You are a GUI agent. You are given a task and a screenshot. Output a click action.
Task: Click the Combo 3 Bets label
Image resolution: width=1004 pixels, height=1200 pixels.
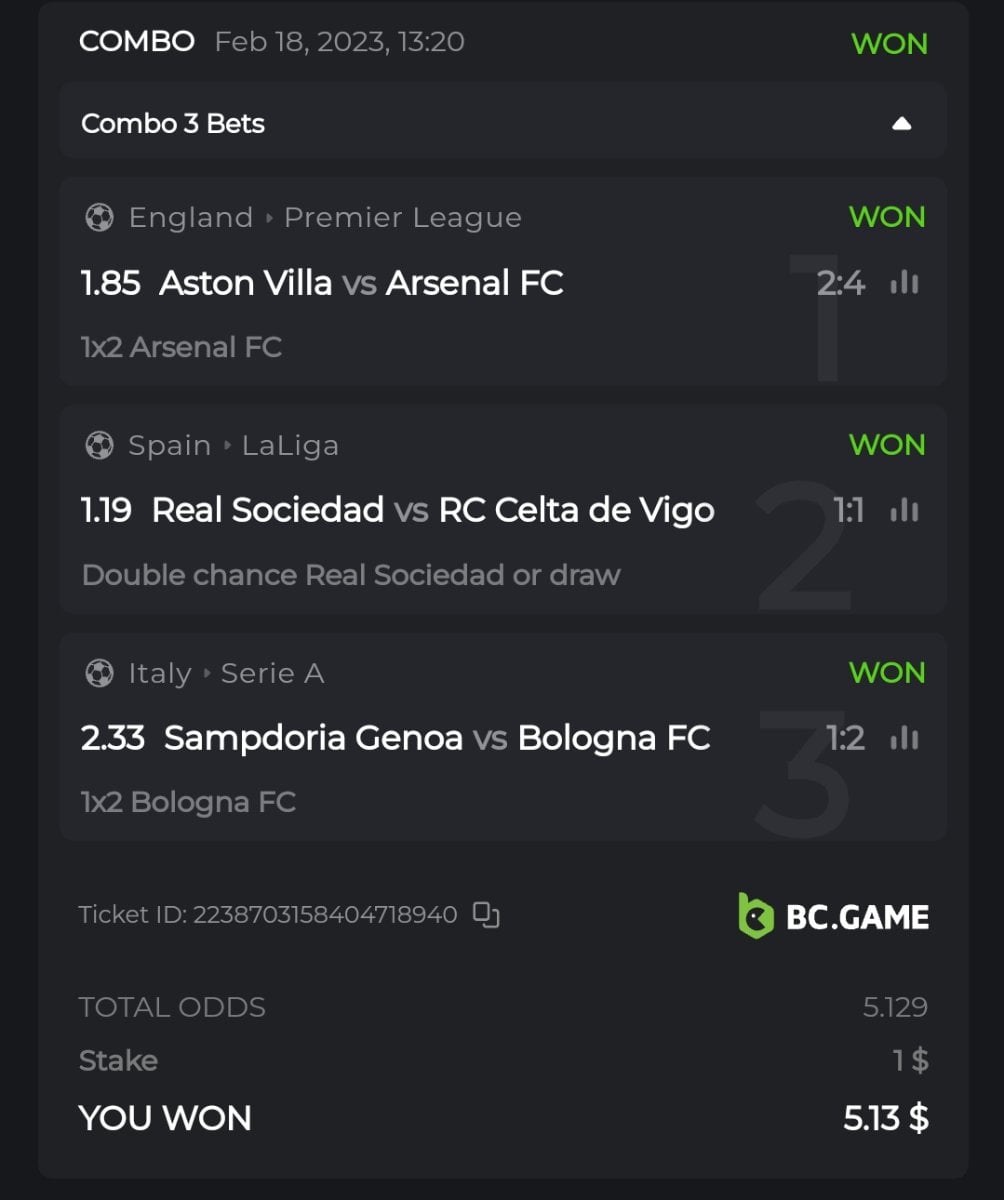point(173,124)
